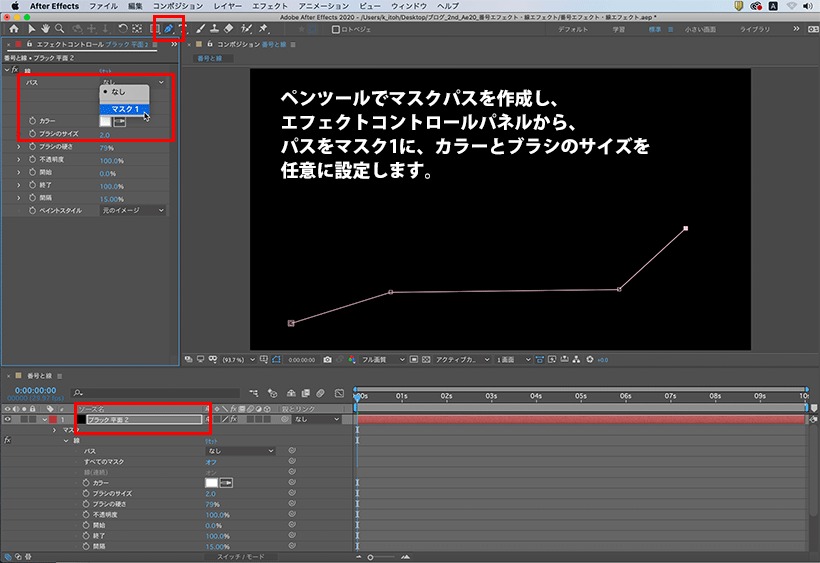Click the timeline カラー white swatch
The image size is (820, 563).
coord(211,482)
